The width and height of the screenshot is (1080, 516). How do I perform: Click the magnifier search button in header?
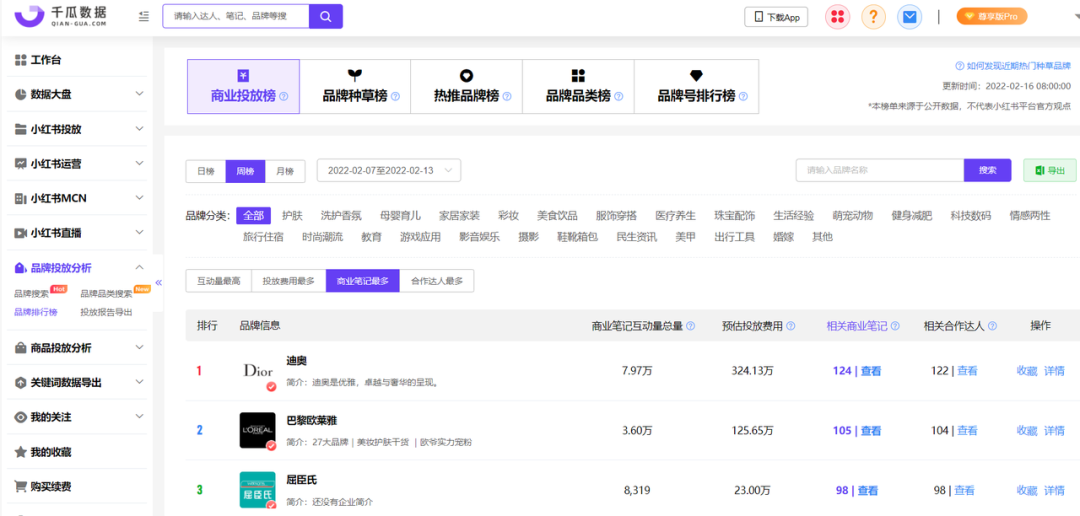[326, 17]
